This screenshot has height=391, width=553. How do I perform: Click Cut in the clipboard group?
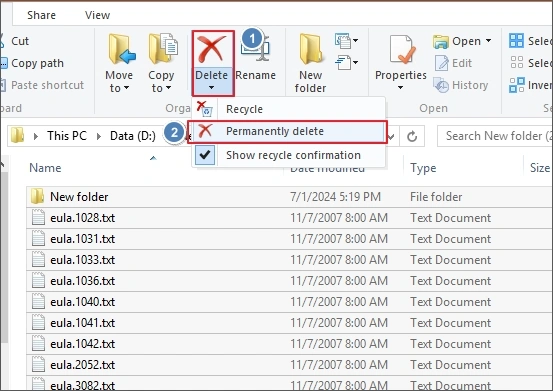tap(15, 41)
